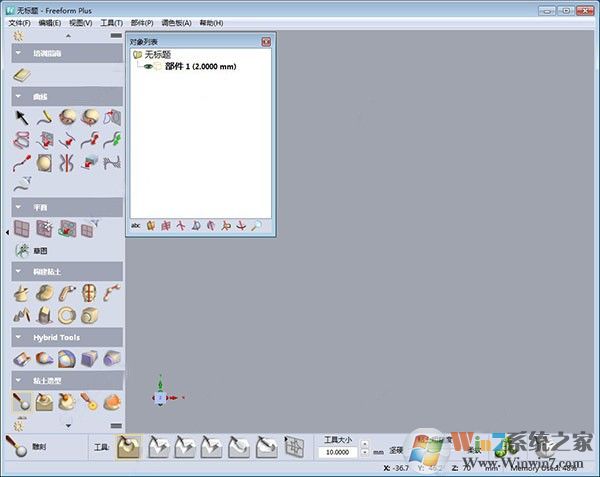This screenshot has height=477, width=600.
Task: Select the 无标题 root tree item
Action: [x=157, y=55]
